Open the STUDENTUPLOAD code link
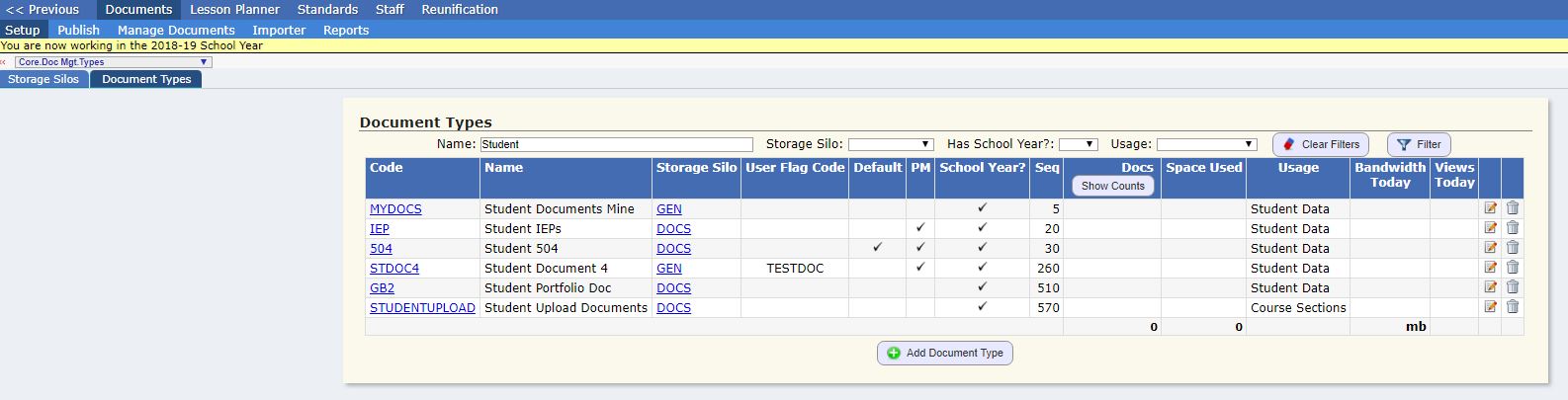The image size is (1568, 400). [x=422, y=308]
